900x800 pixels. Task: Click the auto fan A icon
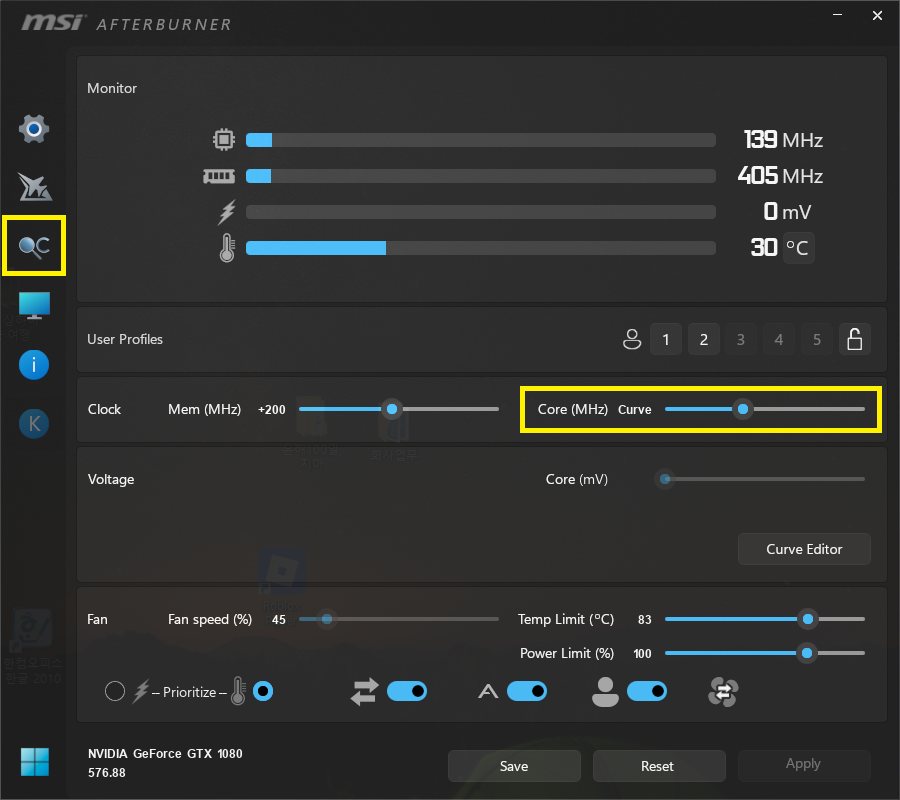[x=488, y=692]
